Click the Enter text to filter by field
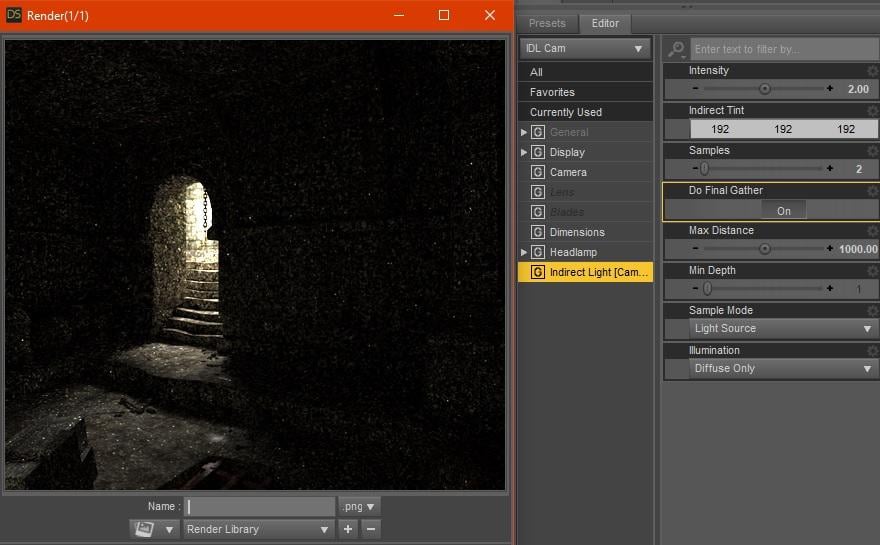The height and width of the screenshot is (545, 880). click(785, 49)
